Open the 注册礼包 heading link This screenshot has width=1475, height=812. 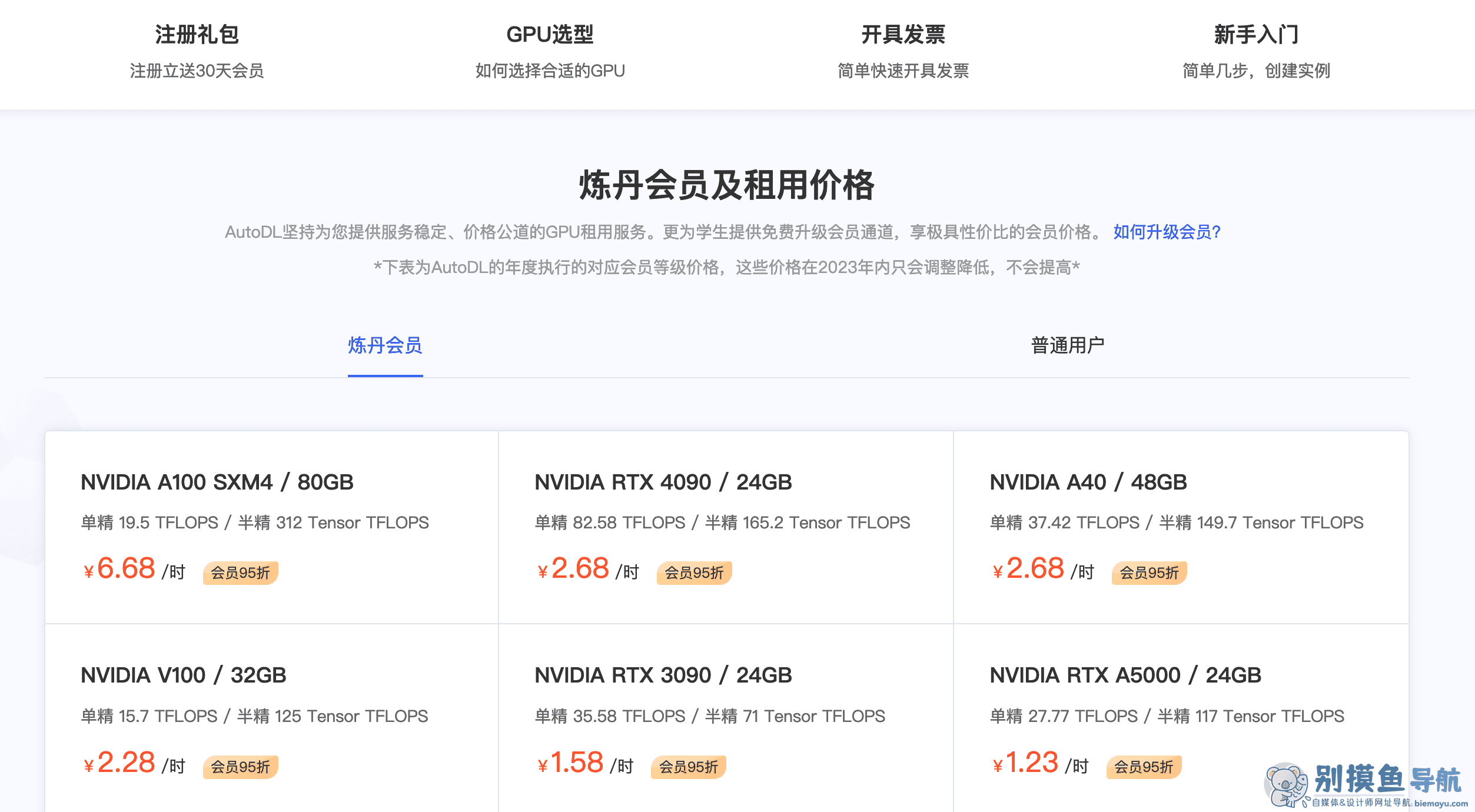(x=197, y=34)
